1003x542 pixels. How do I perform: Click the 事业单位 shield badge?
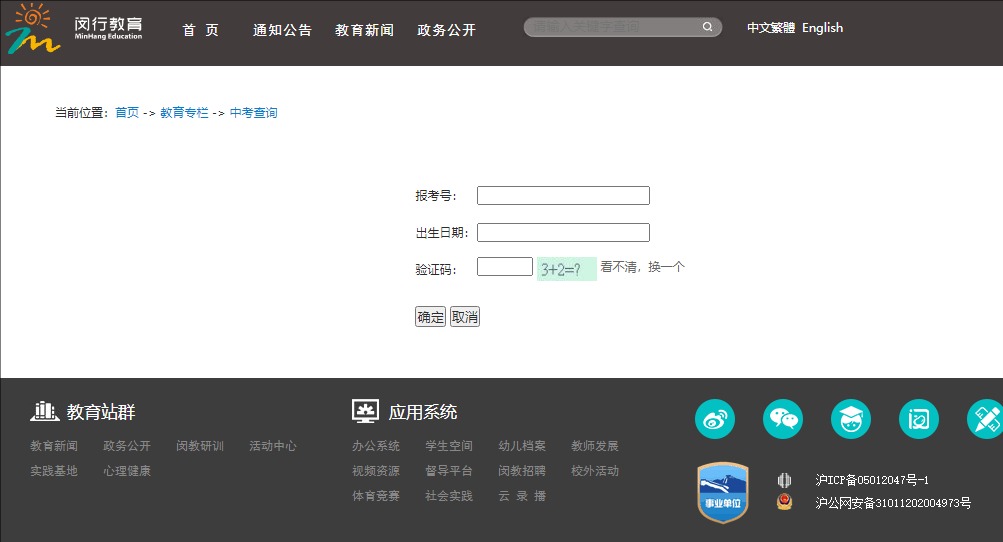722,492
